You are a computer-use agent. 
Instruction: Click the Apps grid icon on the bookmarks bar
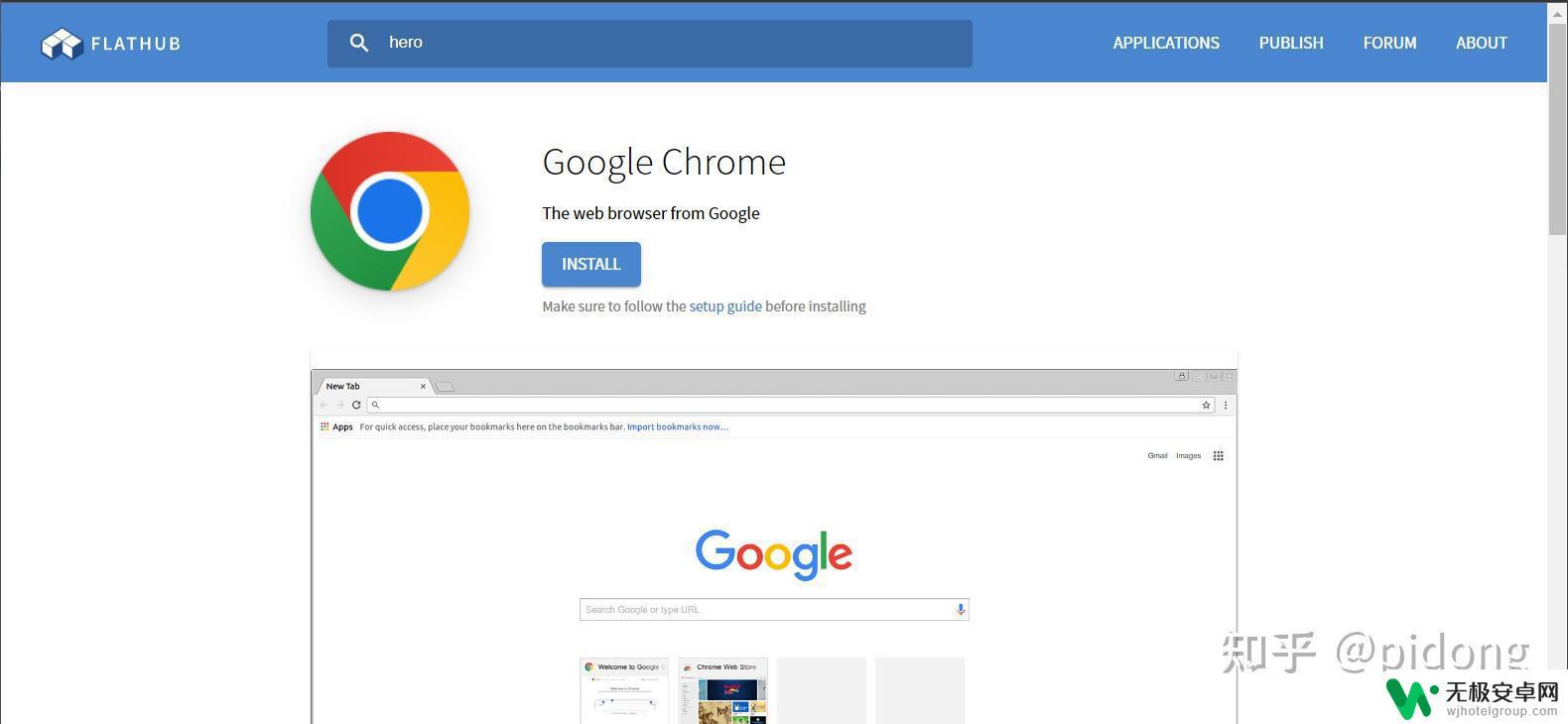click(325, 426)
